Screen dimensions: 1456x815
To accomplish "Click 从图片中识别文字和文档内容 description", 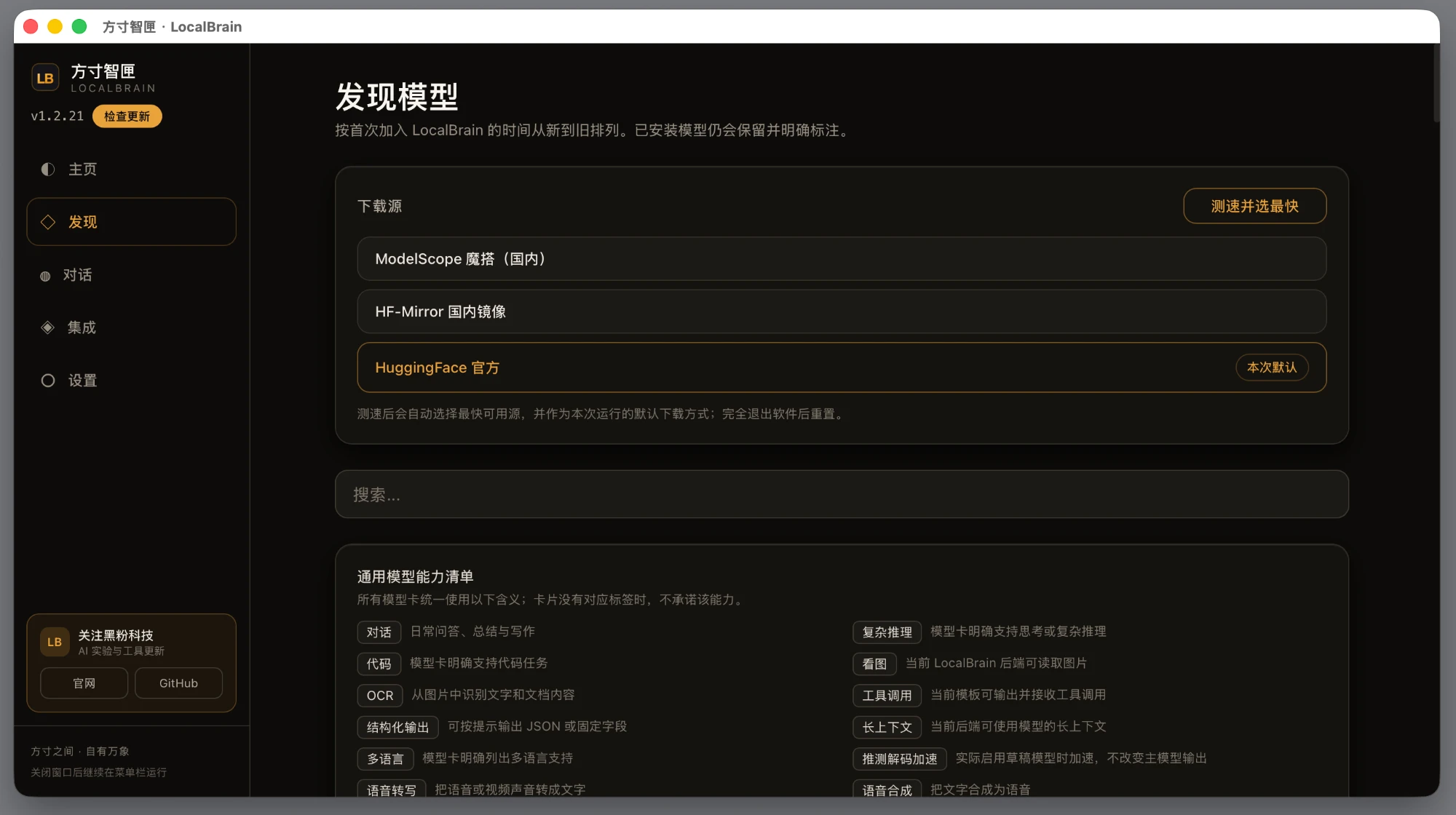I will tap(493, 694).
